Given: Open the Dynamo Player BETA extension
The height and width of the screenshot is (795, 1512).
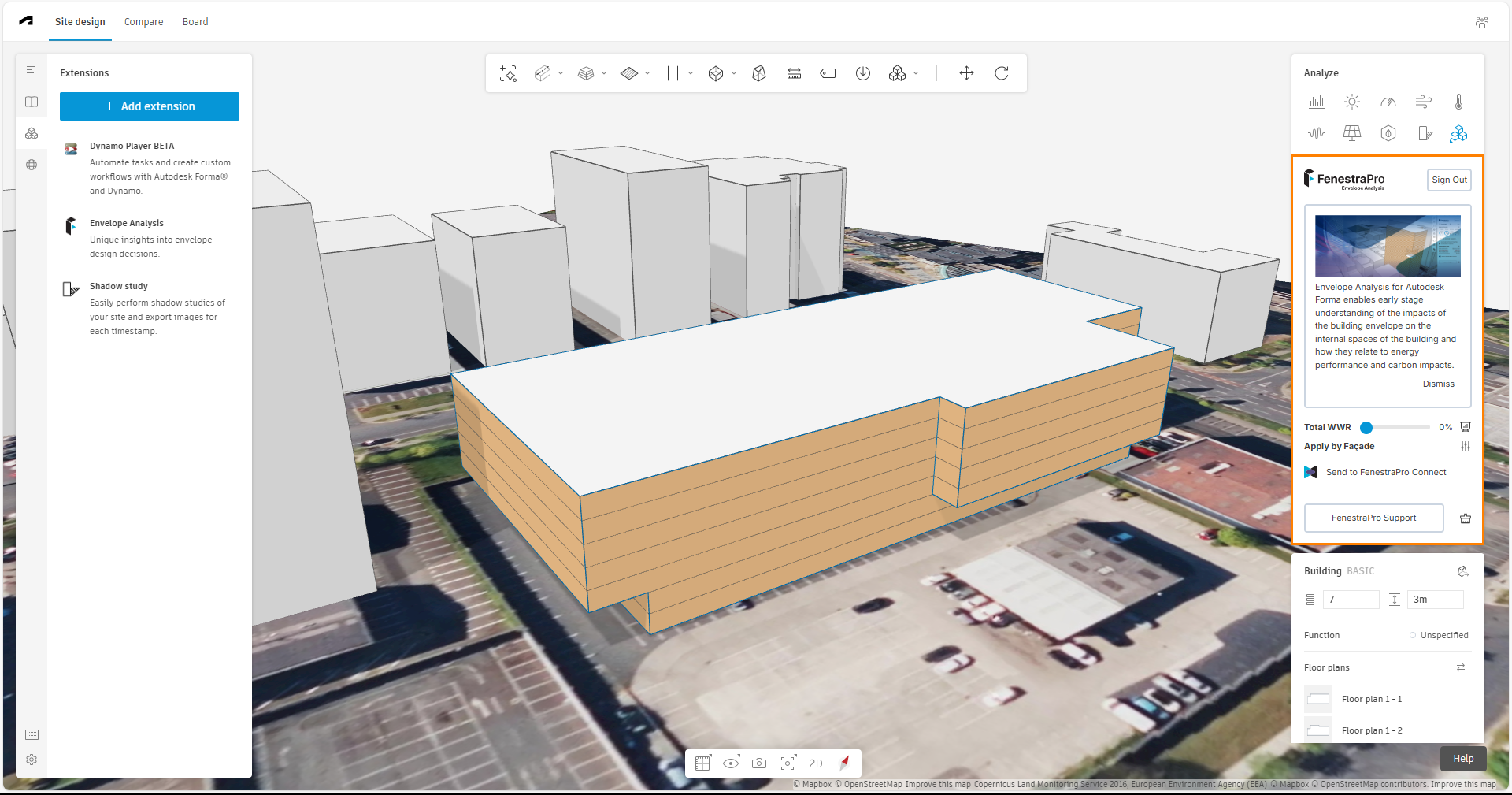Looking at the screenshot, I should (x=150, y=168).
